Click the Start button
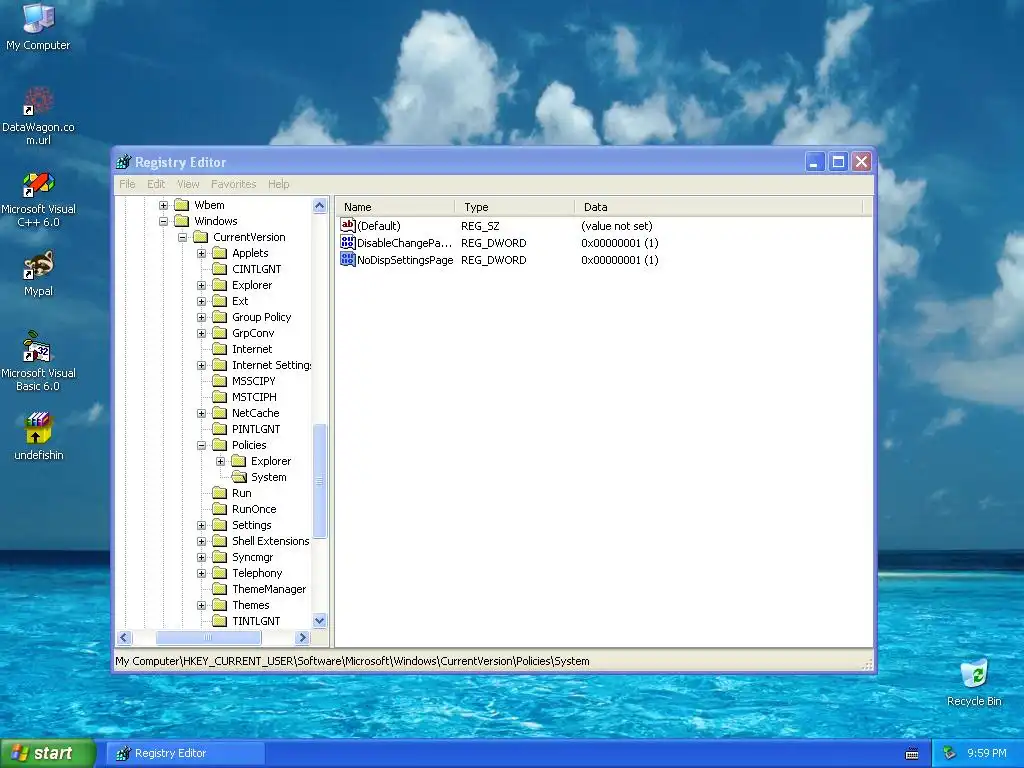Screen dimensions: 1024x768 pyautogui.click(x=48, y=754)
